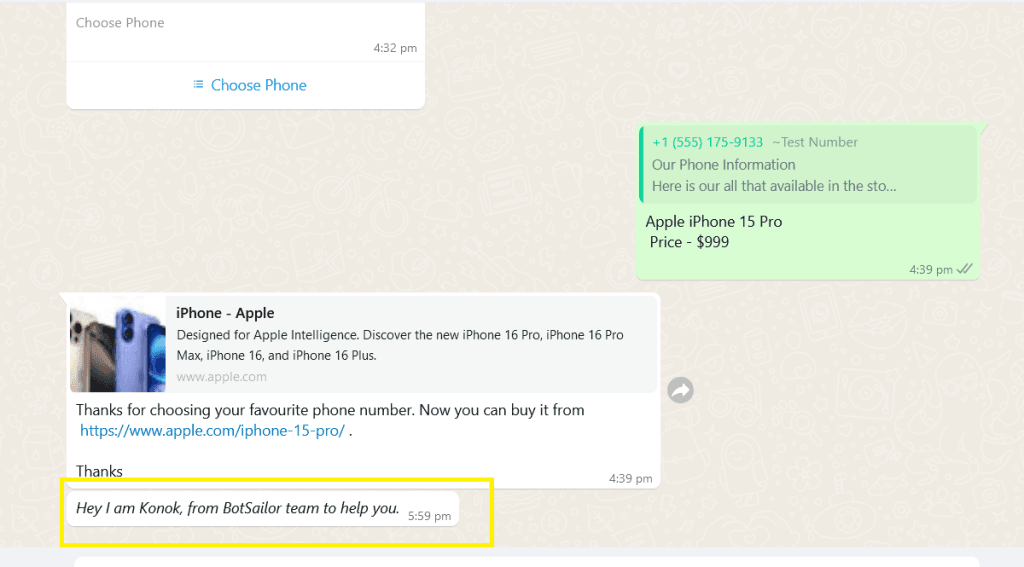Click the "~Test Number" label in the quote

(814, 142)
